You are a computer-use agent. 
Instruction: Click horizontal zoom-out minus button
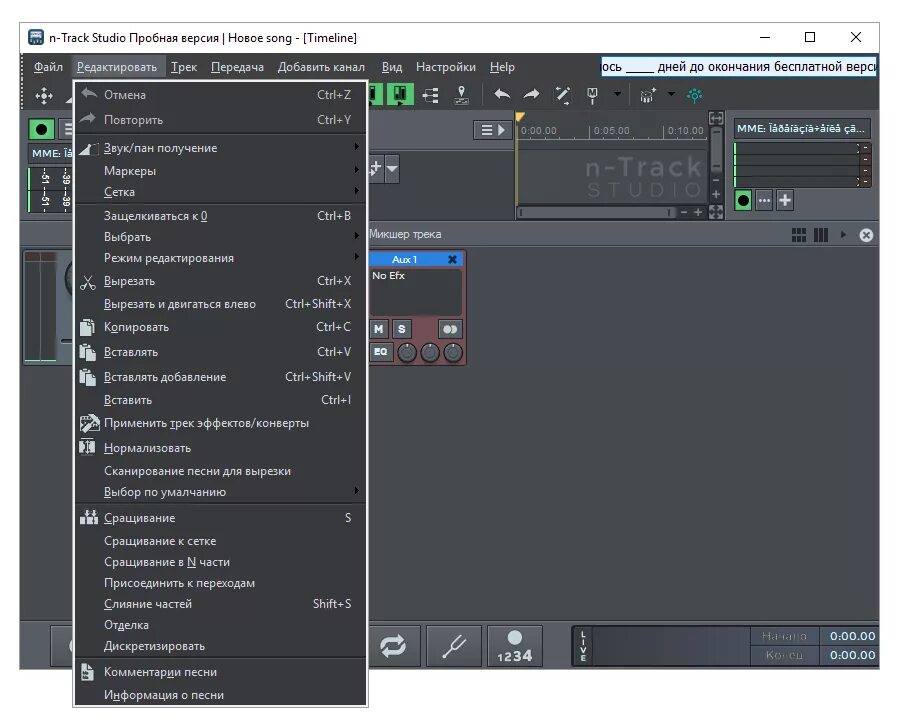coord(684,212)
